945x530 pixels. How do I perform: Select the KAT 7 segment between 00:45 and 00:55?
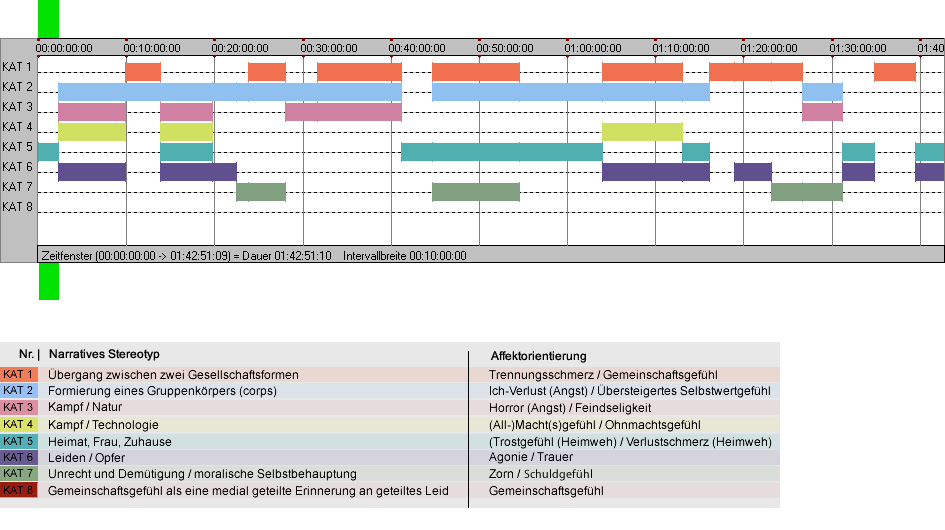[x=476, y=192]
